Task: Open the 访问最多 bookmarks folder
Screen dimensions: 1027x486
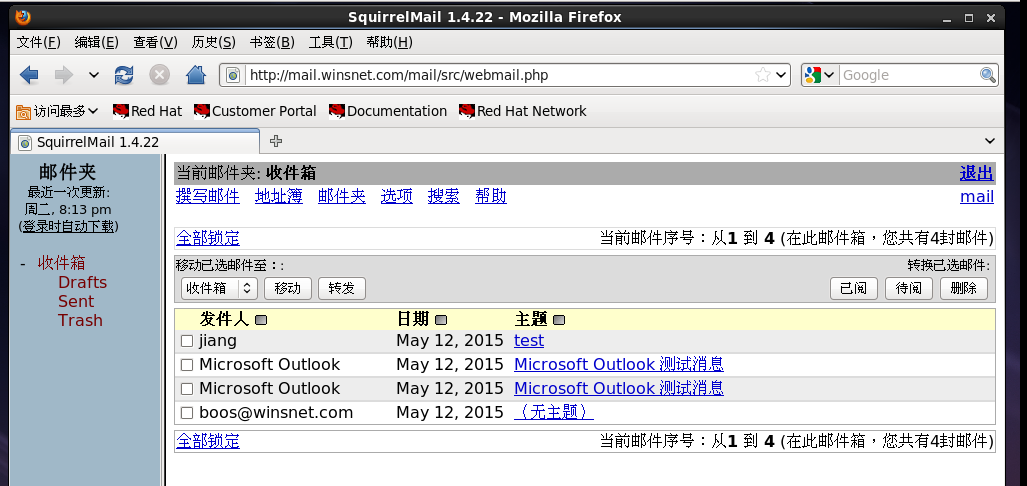Action: [x=57, y=111]
